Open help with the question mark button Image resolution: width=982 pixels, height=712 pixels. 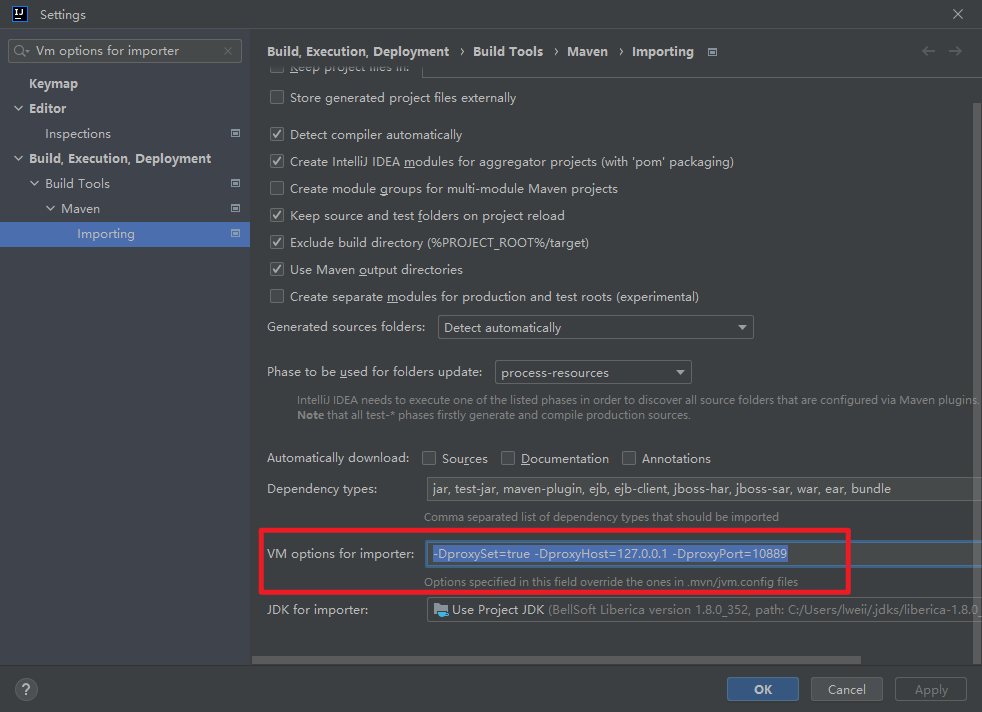(26, 689)
